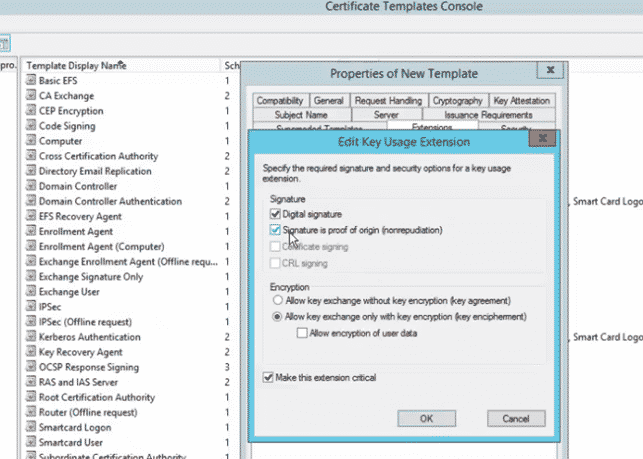Click the Basic EFS template icon
Screen dimensions: 643x459
click(x=31, y=80)
